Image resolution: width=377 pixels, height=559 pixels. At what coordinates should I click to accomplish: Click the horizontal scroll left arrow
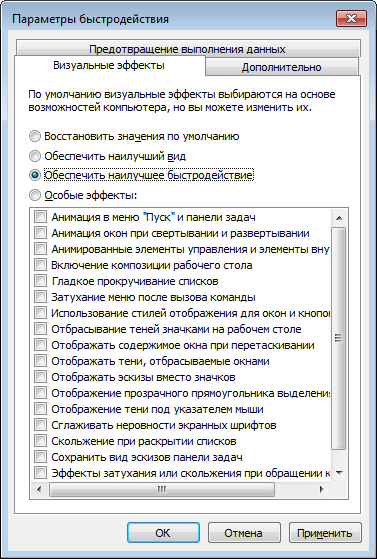pyautogui.click(x=39, y=489)
